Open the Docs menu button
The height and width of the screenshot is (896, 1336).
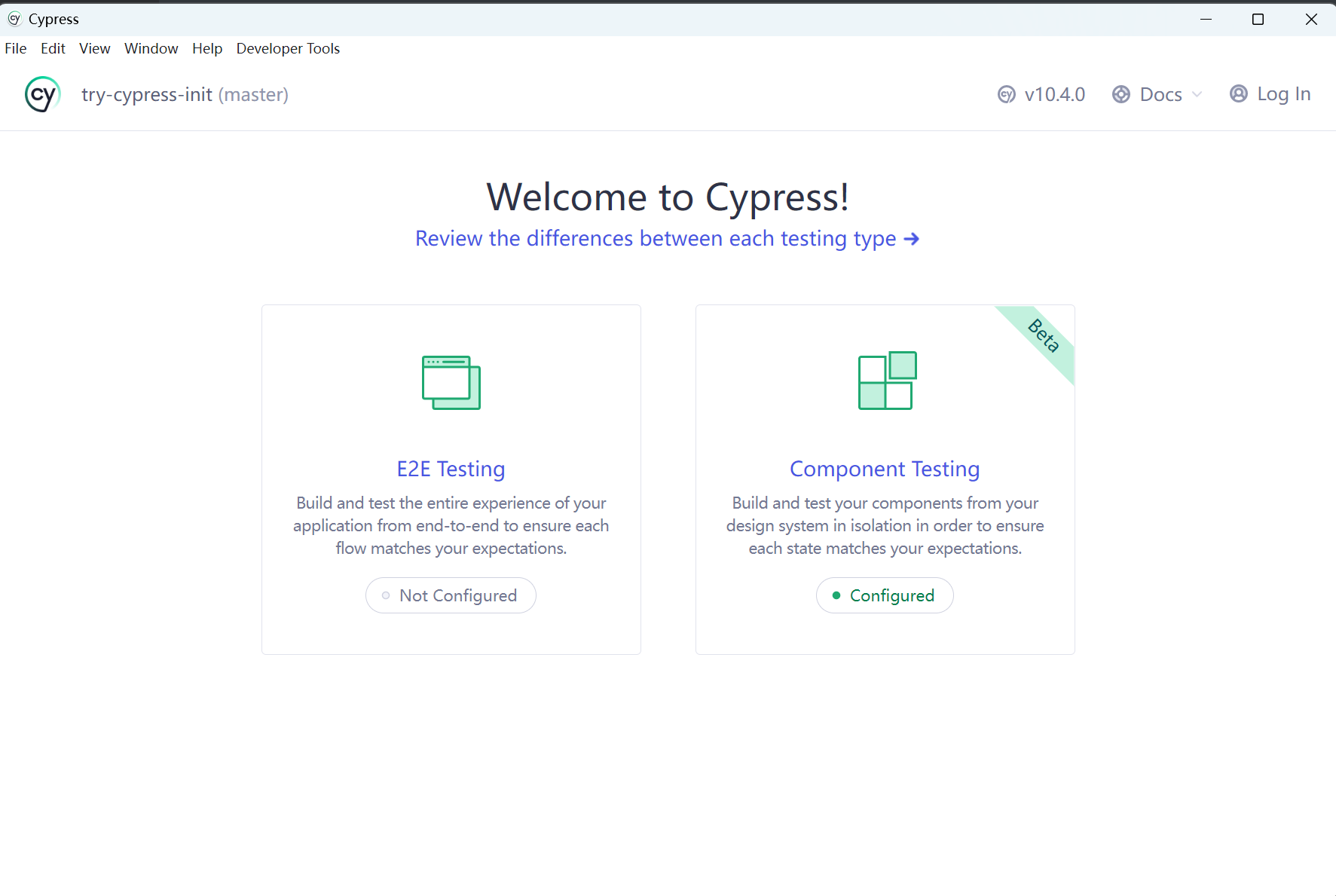point(1157,94)
